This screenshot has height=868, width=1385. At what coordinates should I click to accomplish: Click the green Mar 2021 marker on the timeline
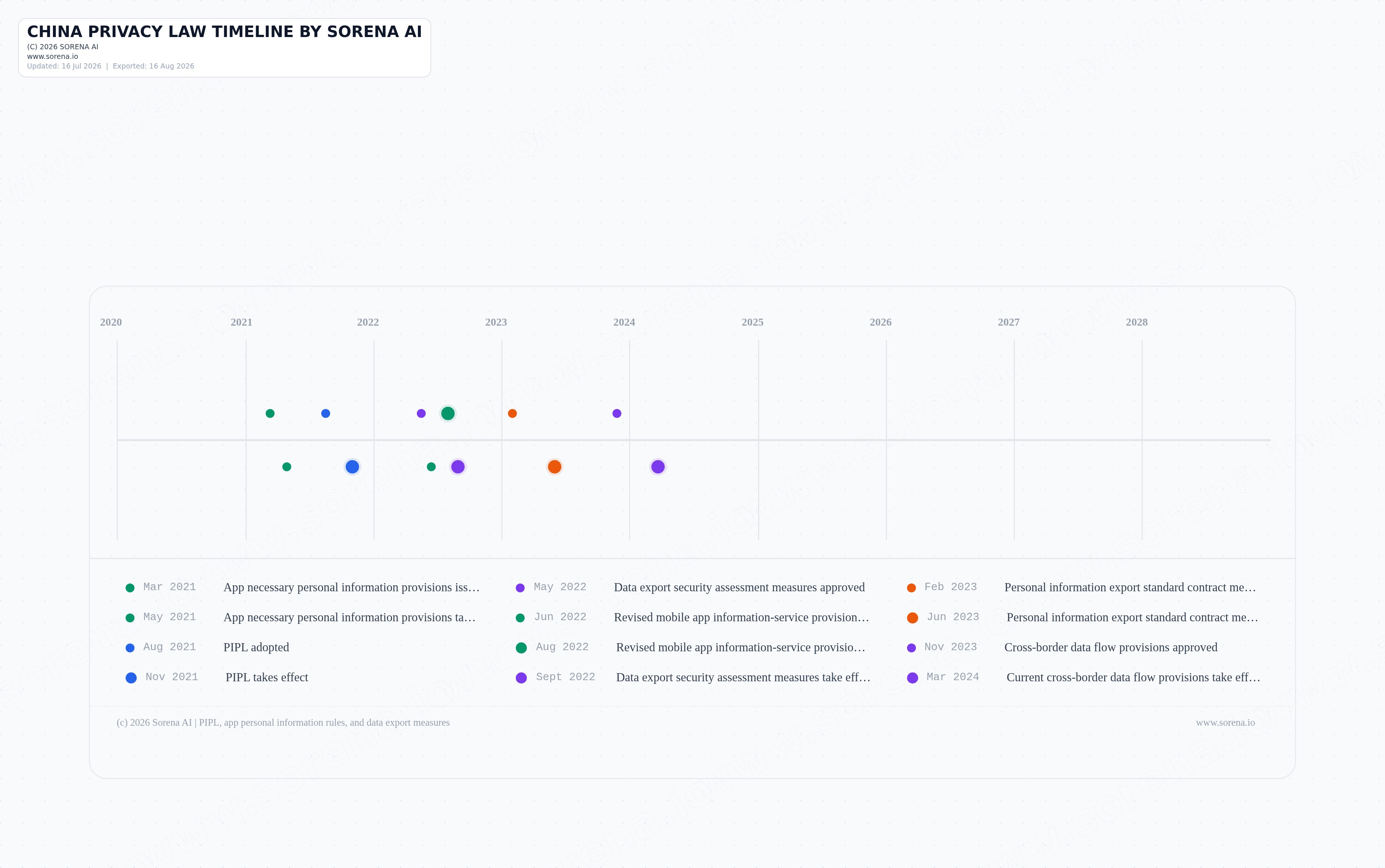pyautogui.click(x=270, y=413)
